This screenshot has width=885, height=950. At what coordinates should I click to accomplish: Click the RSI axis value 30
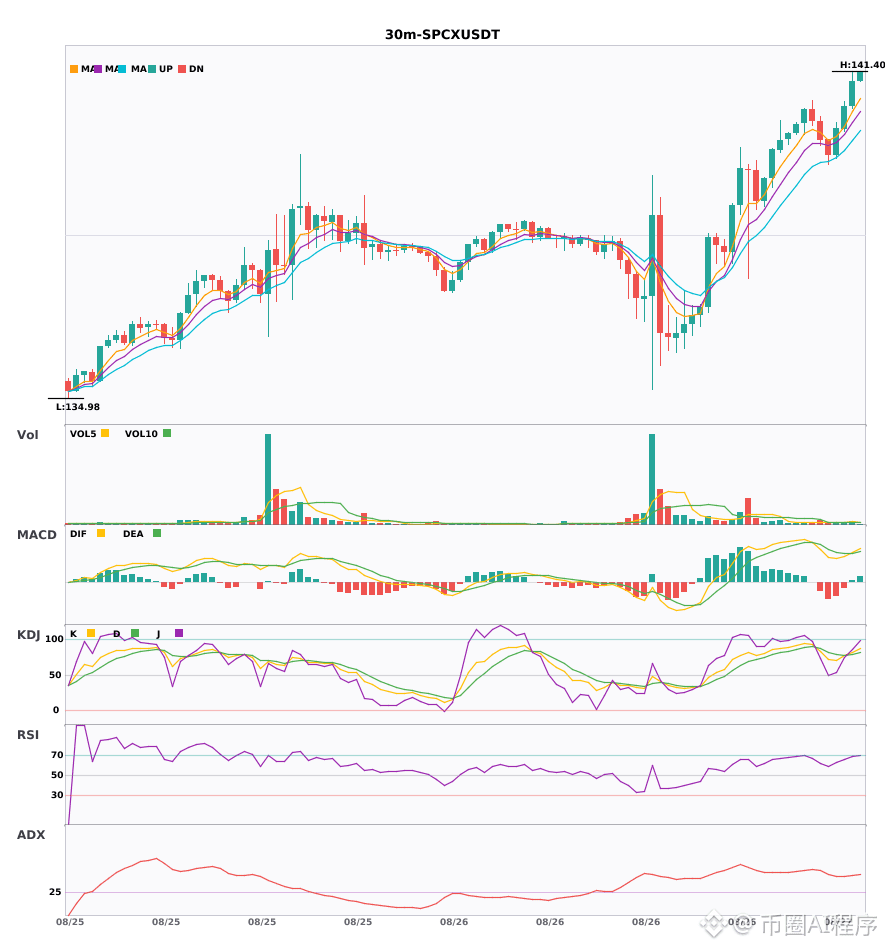[58, 795]
